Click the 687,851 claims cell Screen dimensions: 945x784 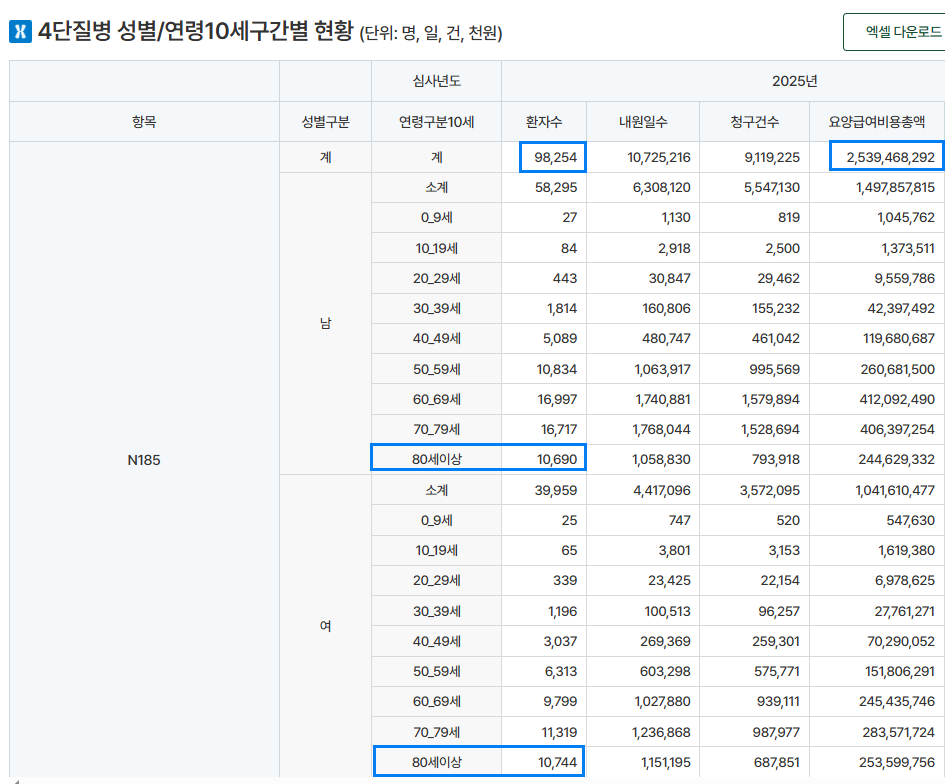pos(755,762)
